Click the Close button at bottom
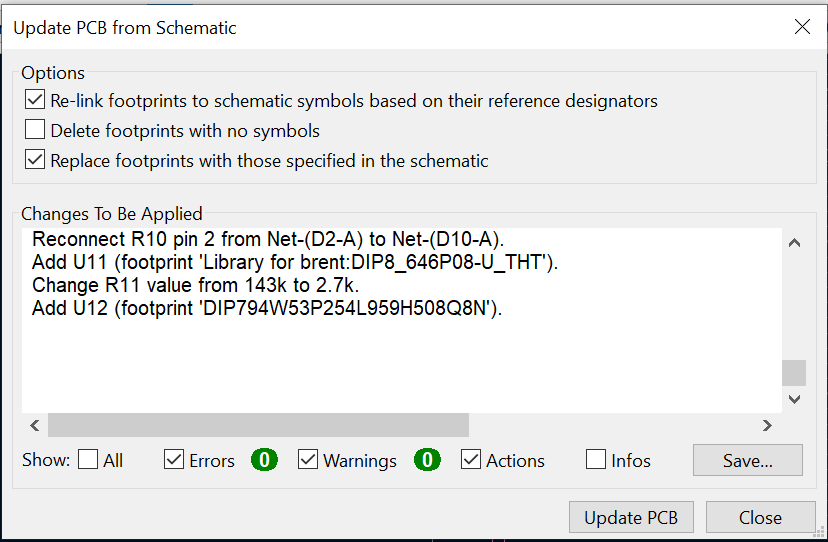The width and height of the screenshot is (828, 542). tap(760, 517)
